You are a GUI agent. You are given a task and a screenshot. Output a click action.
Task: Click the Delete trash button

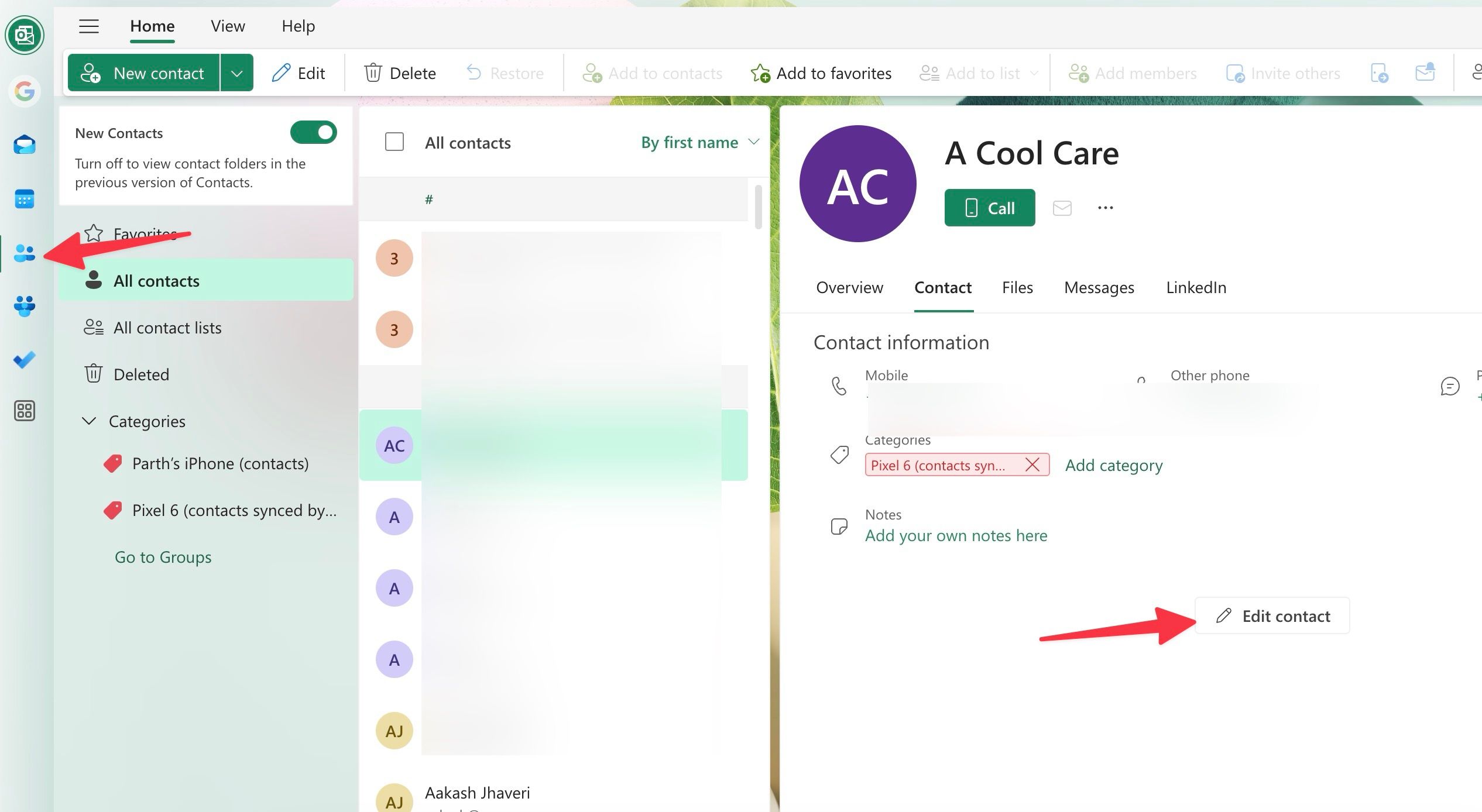coord(400,73)
